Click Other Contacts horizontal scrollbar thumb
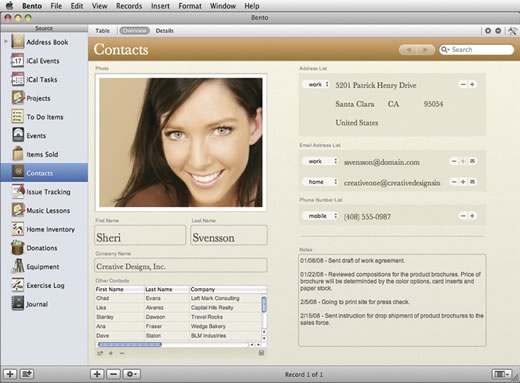The width and height of the screenshot is (520, 383). (x=130, y=345)
